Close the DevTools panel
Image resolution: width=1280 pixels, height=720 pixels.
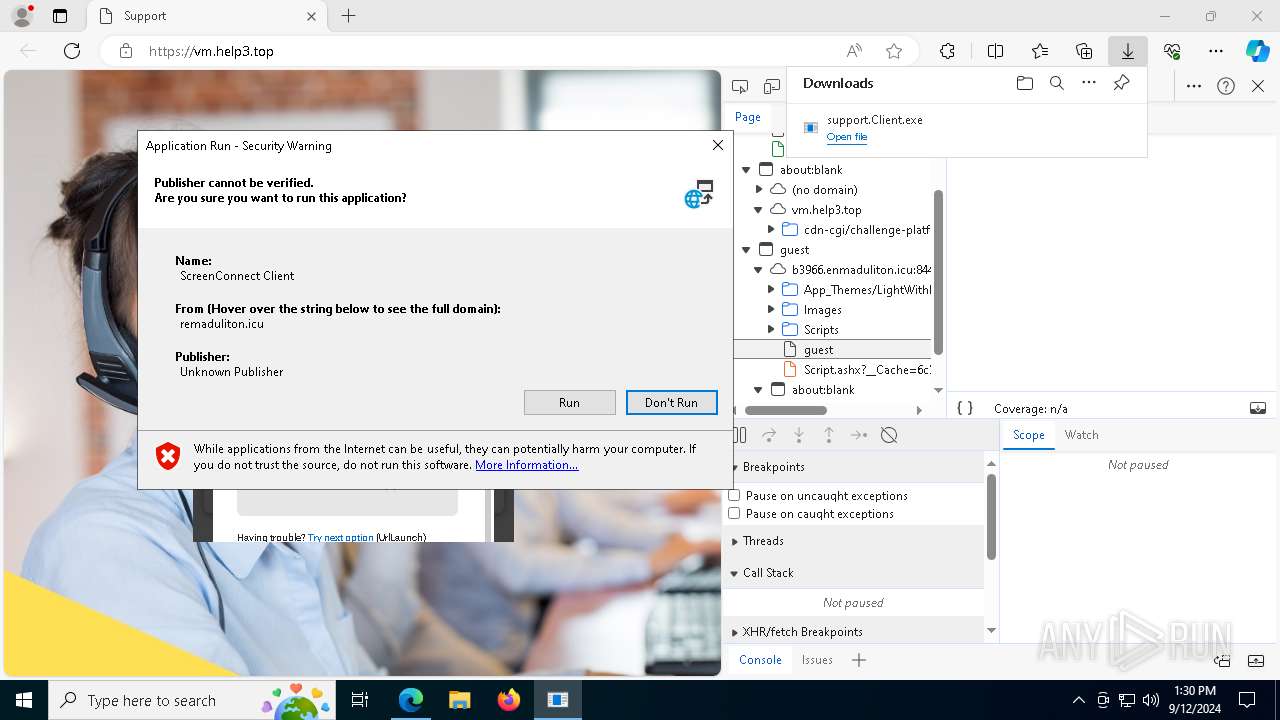[x=1258, y=86]
